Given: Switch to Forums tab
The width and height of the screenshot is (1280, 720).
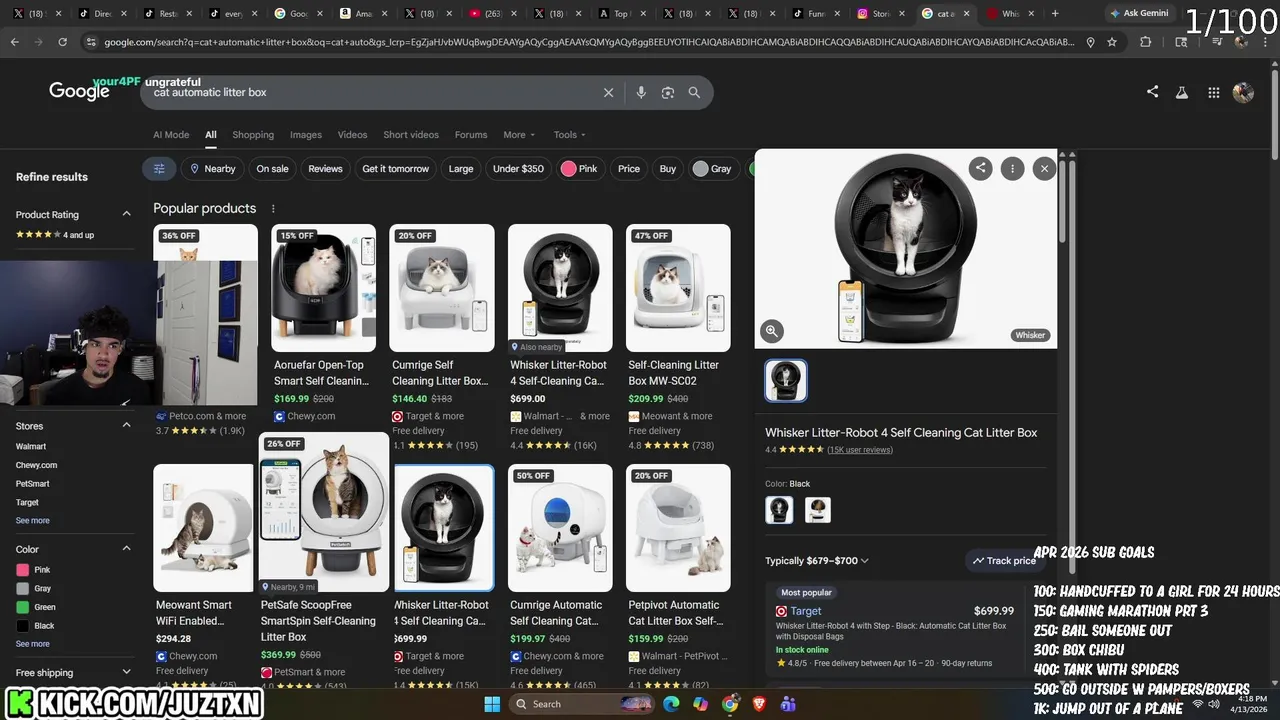Looking at the screenshot, I should (471, 135).
